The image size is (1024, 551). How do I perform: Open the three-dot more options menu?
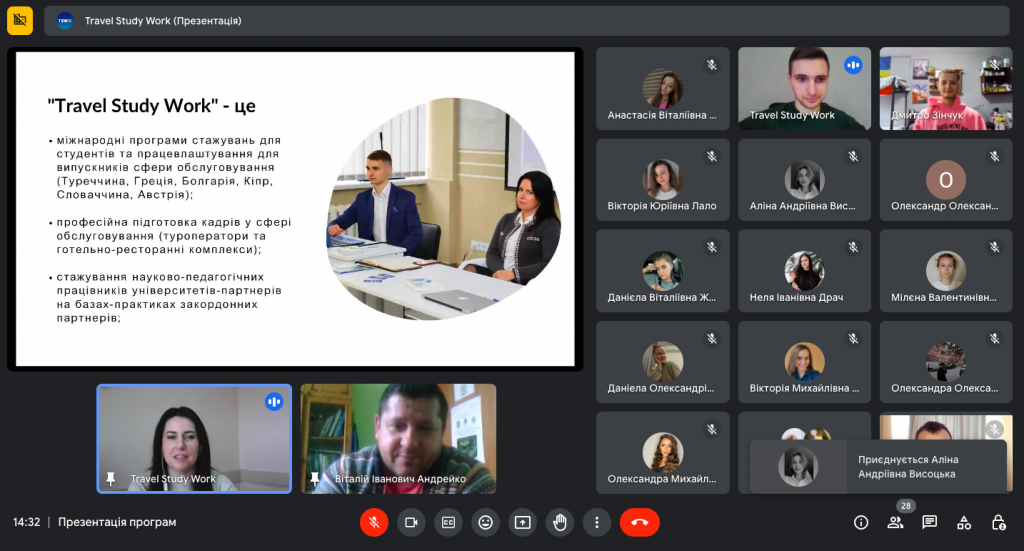pos(596,522)
